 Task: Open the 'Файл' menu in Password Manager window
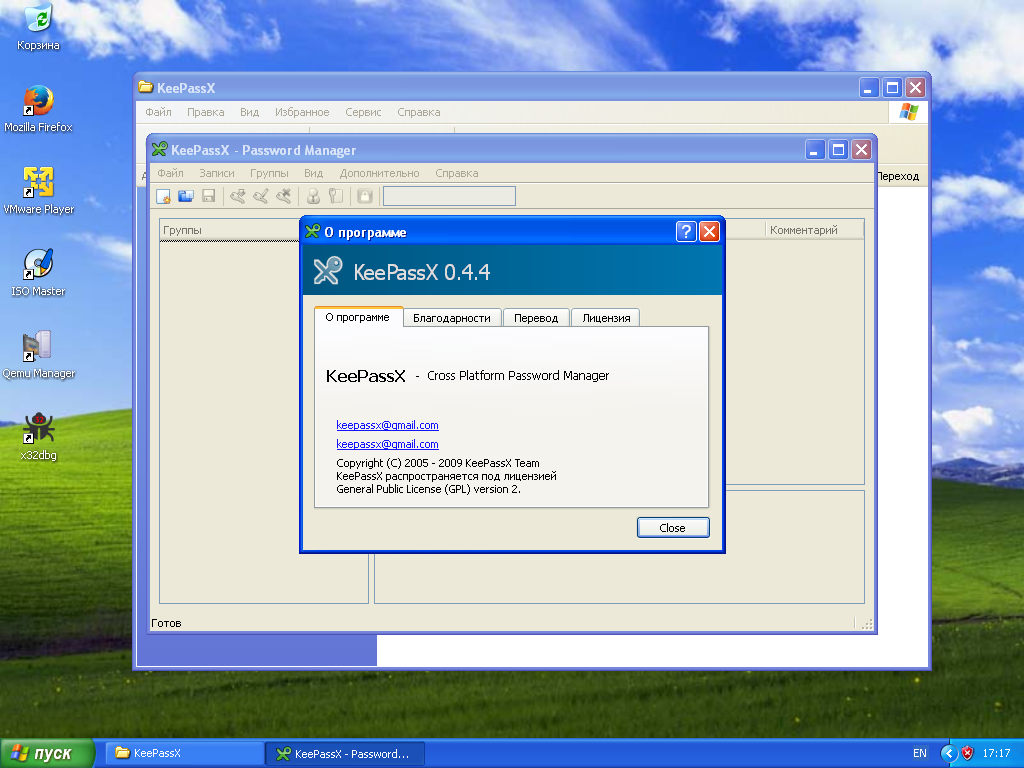pos(170,173)
